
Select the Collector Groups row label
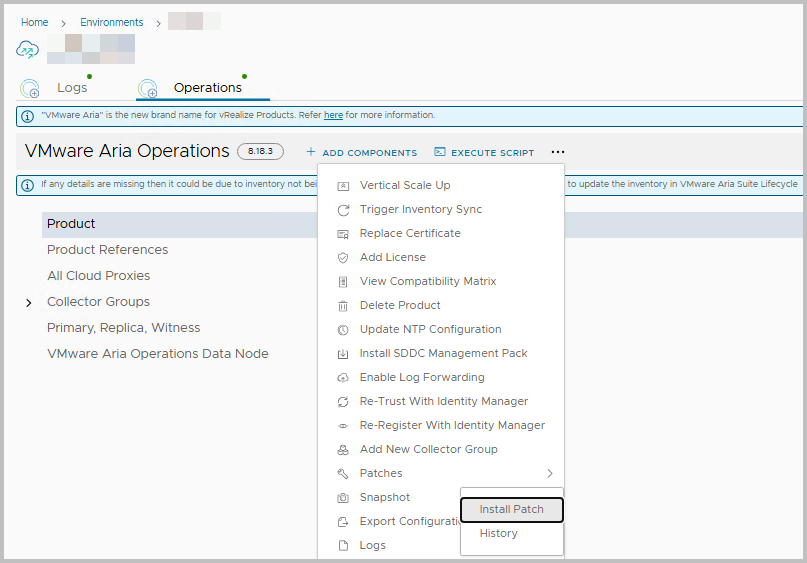tap(98, 302)
